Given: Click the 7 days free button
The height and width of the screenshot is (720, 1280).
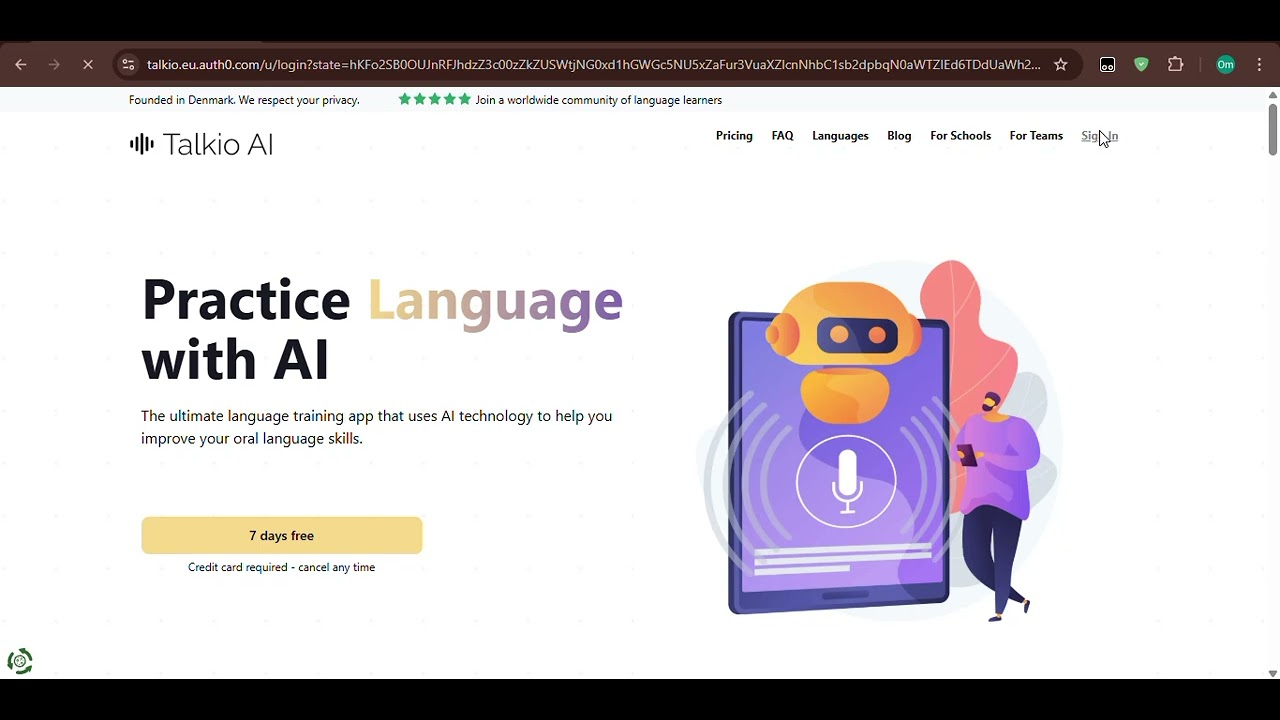Looking at the screenshot, I should [x=282, y=536].
